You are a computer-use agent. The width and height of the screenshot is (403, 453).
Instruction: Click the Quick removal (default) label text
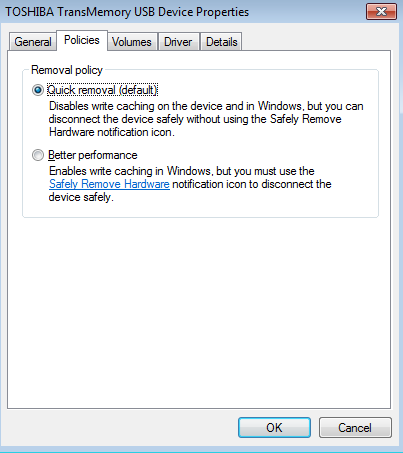coord(102,90)
